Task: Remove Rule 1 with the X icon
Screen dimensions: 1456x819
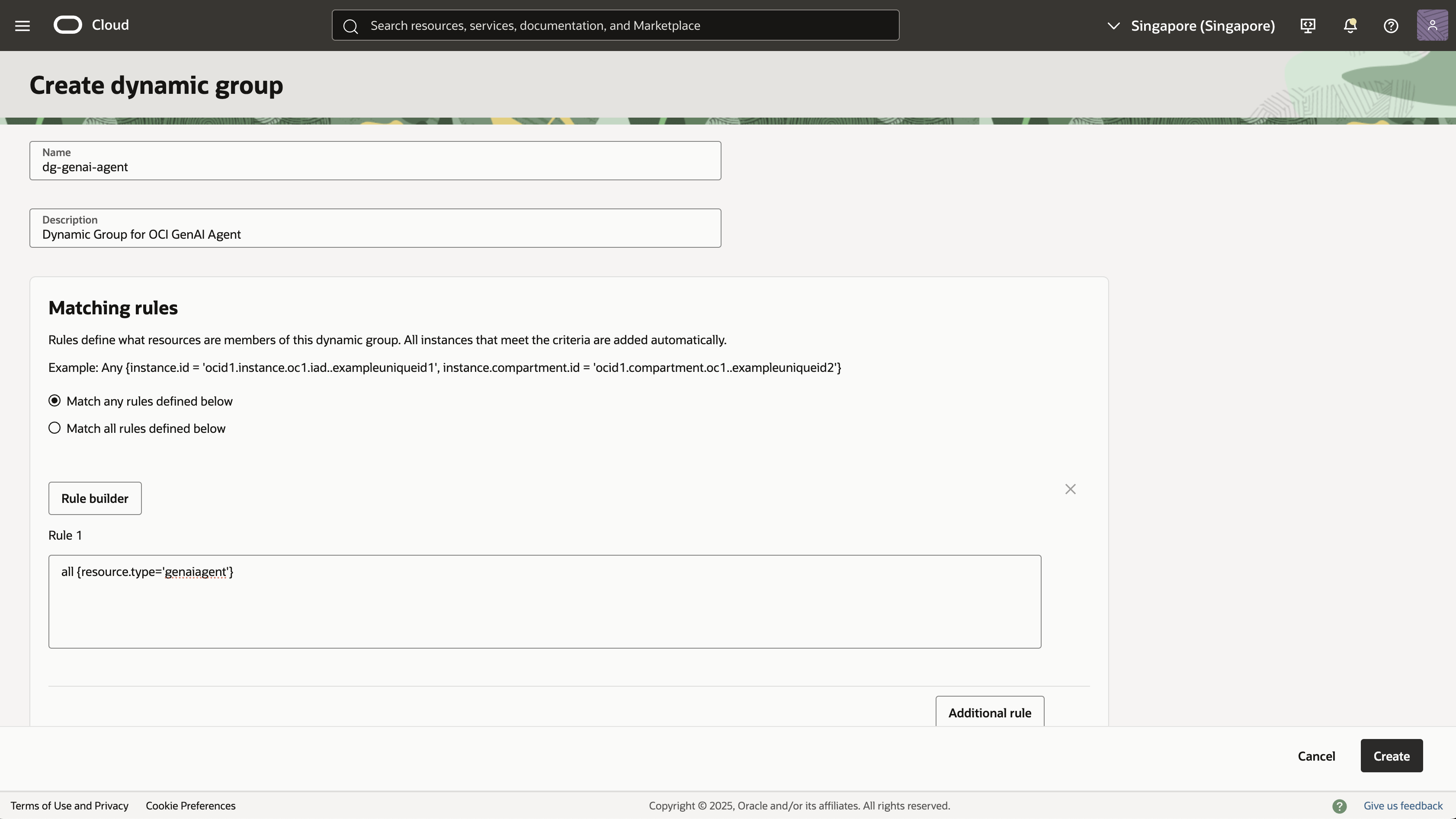Action: click(x=1070, y=489)
